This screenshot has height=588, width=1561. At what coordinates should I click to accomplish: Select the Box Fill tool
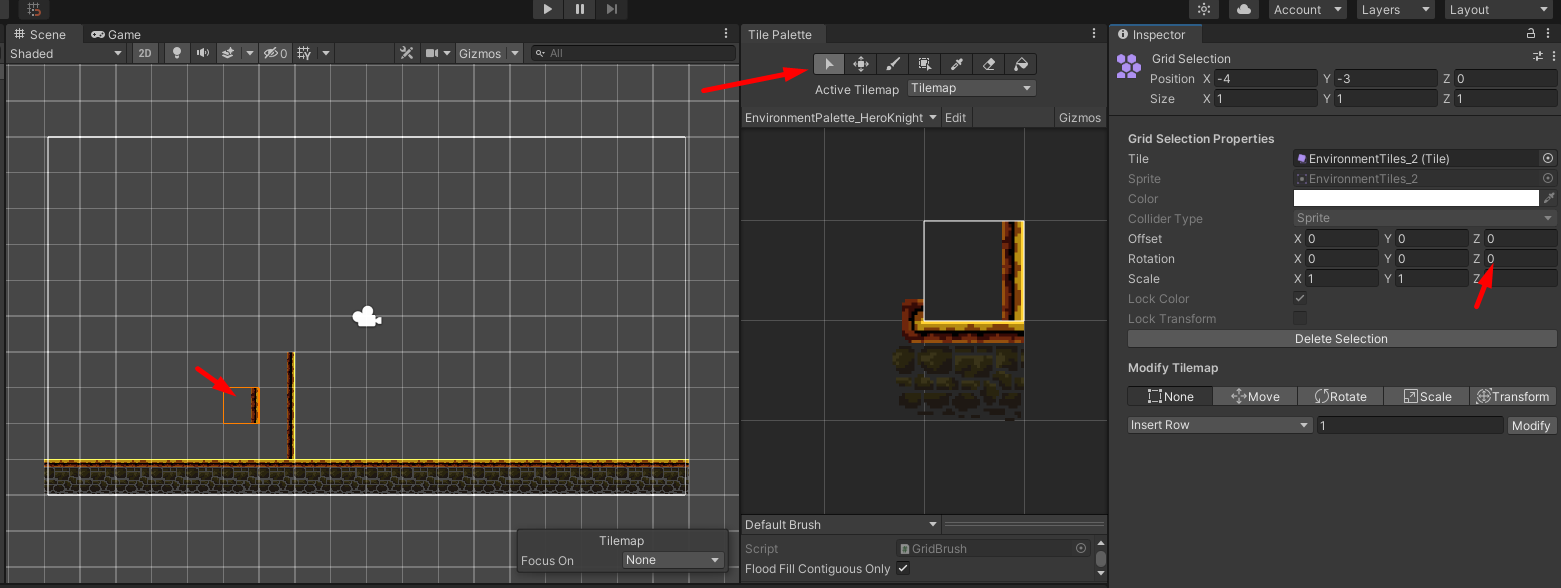(x=924, y=63)
